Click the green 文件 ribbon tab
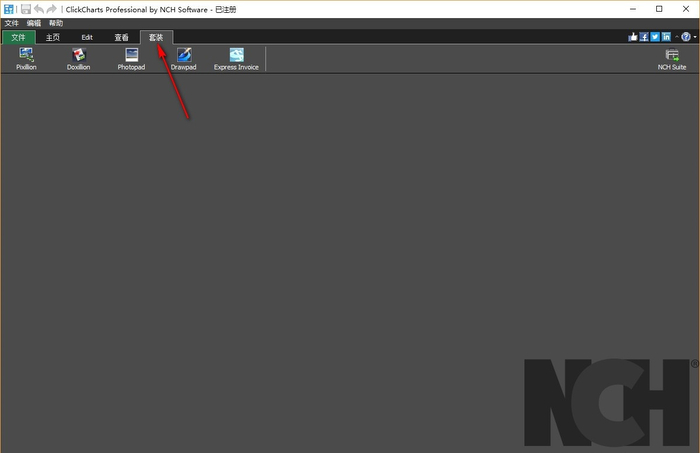This screenshot has width=700, height=453. click(18, 37)
